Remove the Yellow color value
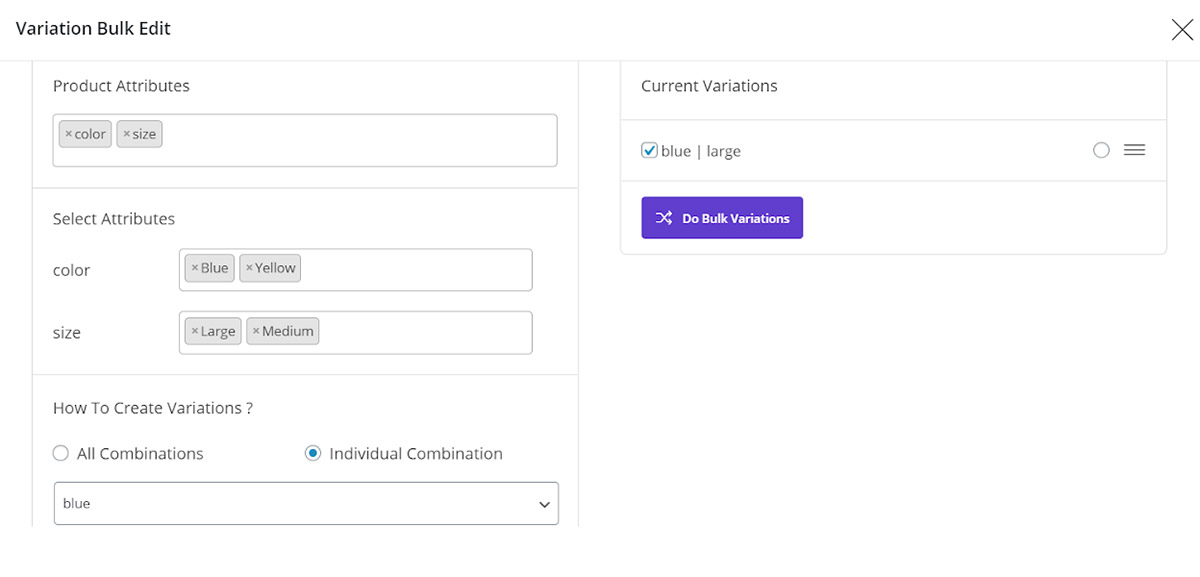This screenshot has width=1200, height=577. pyautogui.click(x=249, y=268)
